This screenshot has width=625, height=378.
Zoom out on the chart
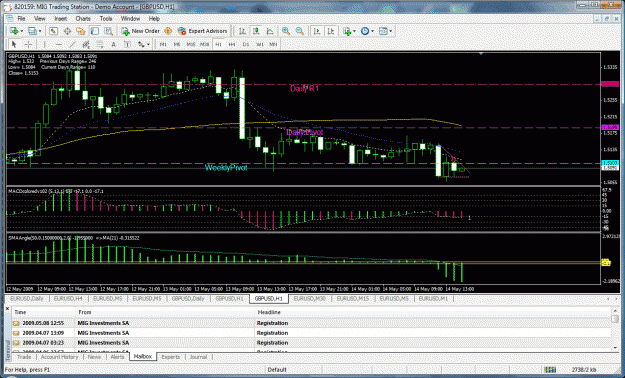(300, 31)
